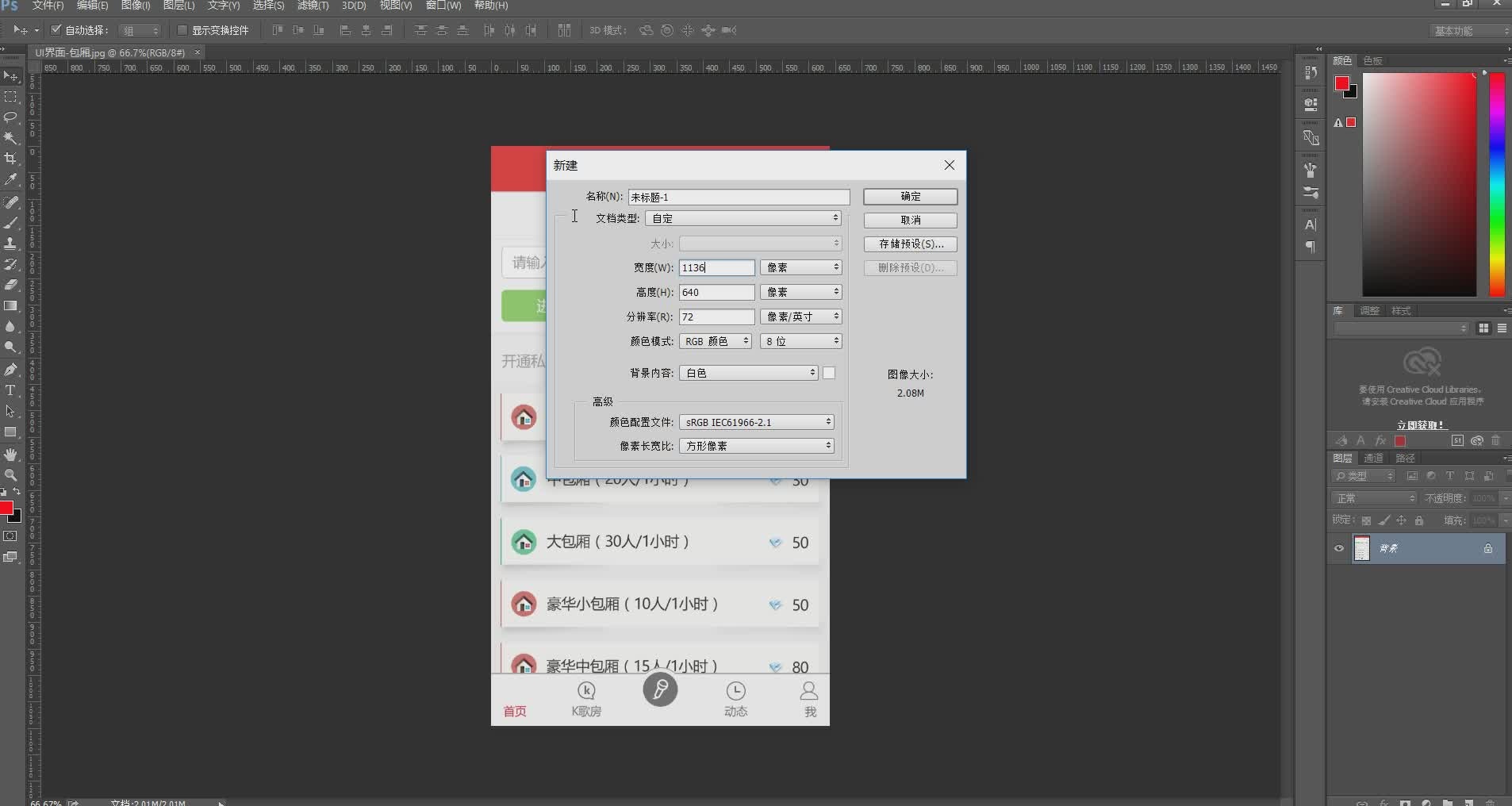Switch to the 色板 tab
The image size is (1512, 806).
click(x=1373, y=60)
